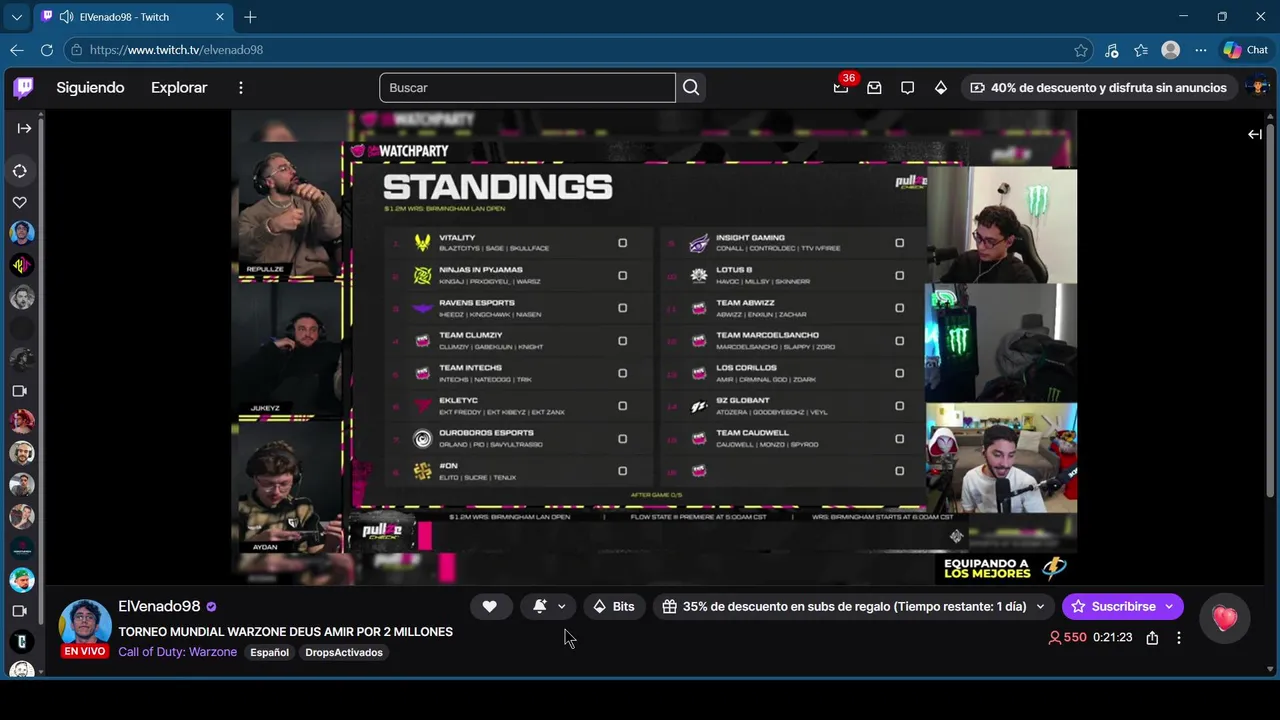Image resolution: width=1280 pixels, height=720 pixels.
Task: Click the 0:21:23 stream uptime
Action: pyautogui.click(x=1112, y=638)
